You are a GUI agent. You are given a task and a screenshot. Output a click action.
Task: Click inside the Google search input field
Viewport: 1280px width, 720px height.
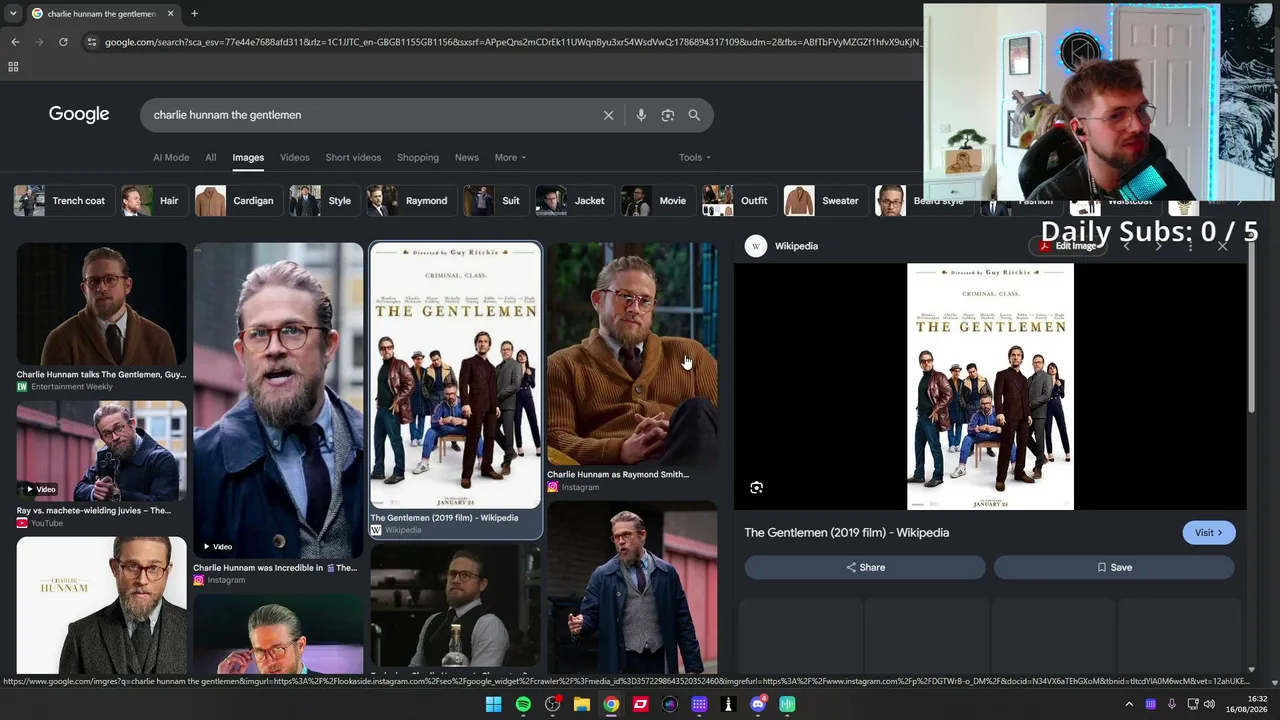[x=370, y=115]
